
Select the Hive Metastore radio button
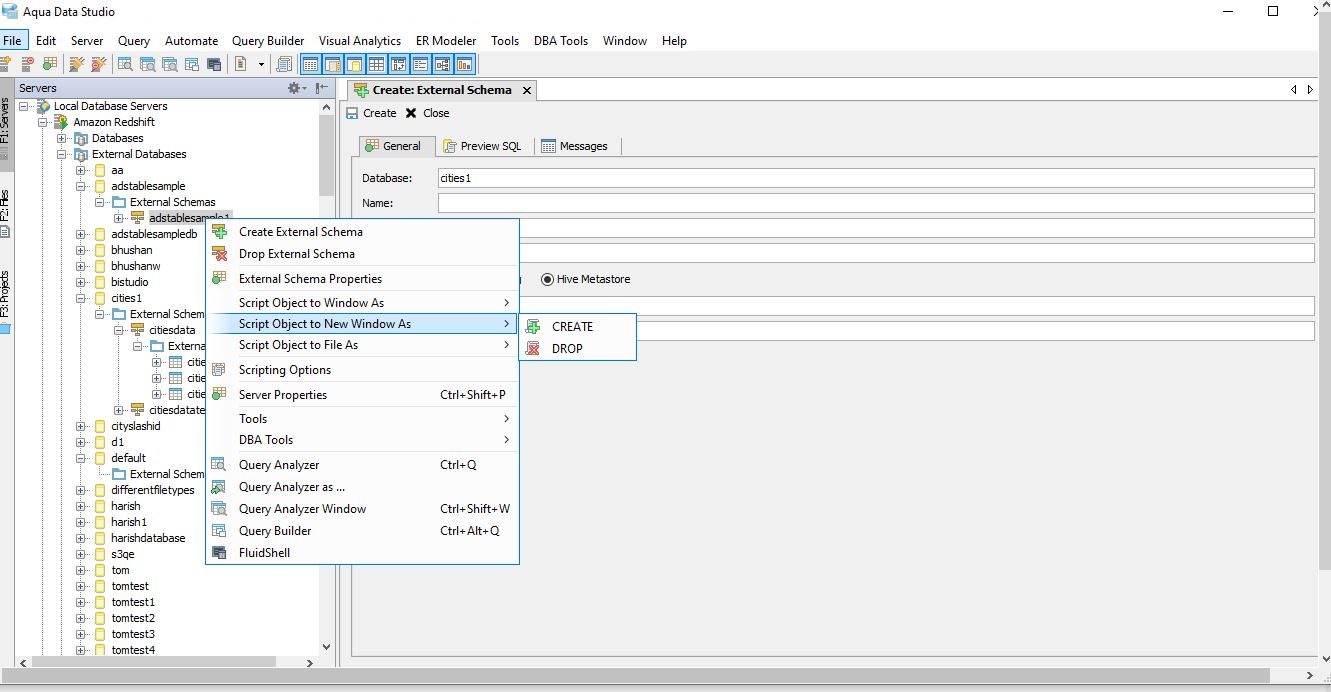547,279
